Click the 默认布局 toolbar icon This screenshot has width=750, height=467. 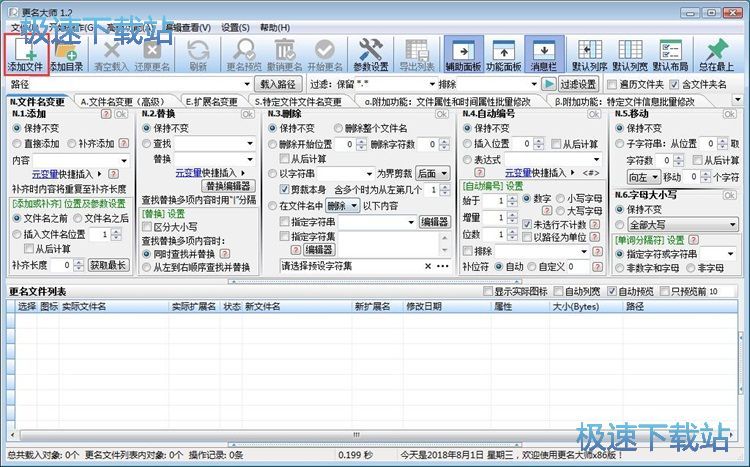click(x=671, y=54)
